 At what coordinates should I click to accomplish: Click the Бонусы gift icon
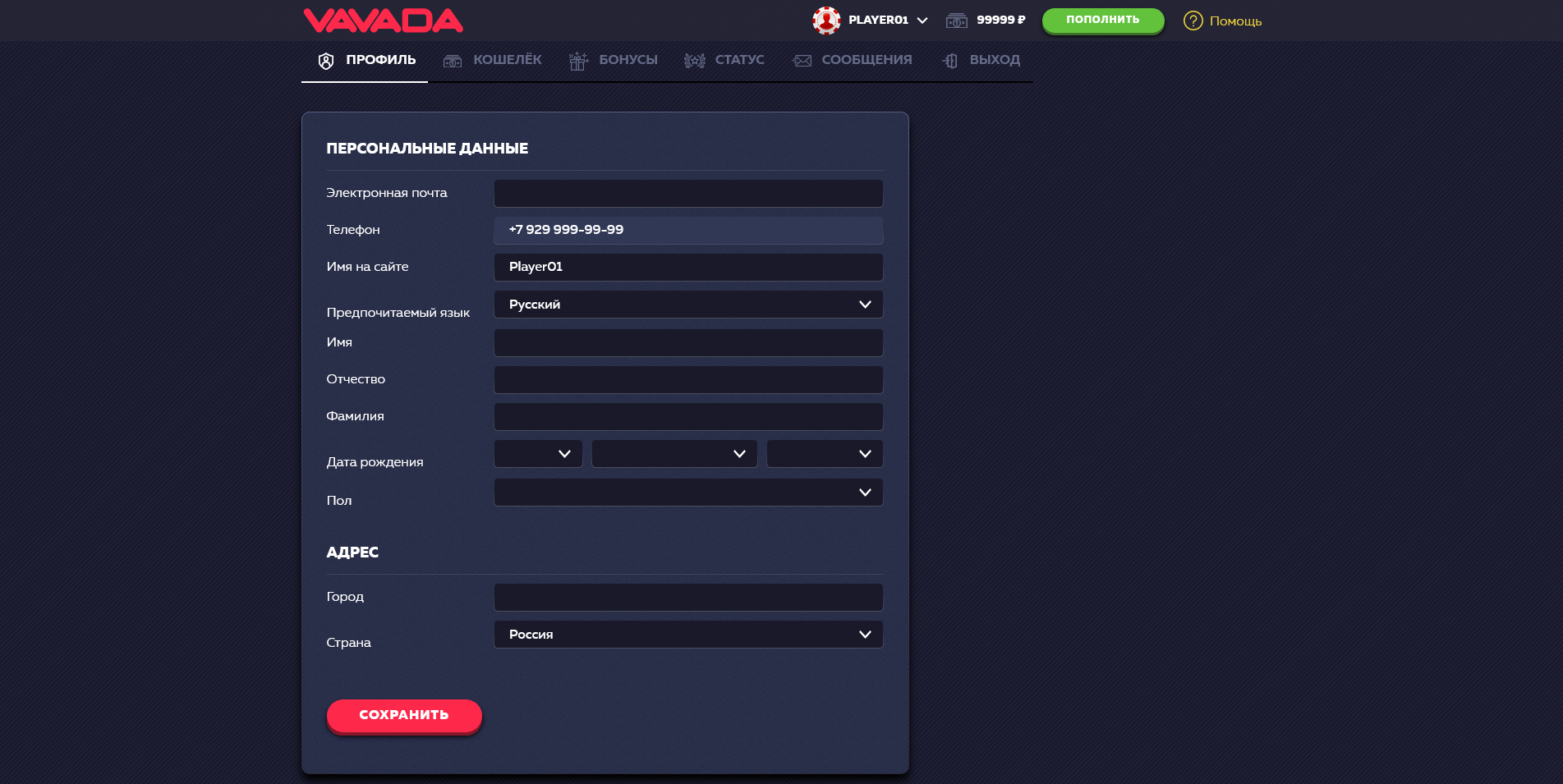578,61
